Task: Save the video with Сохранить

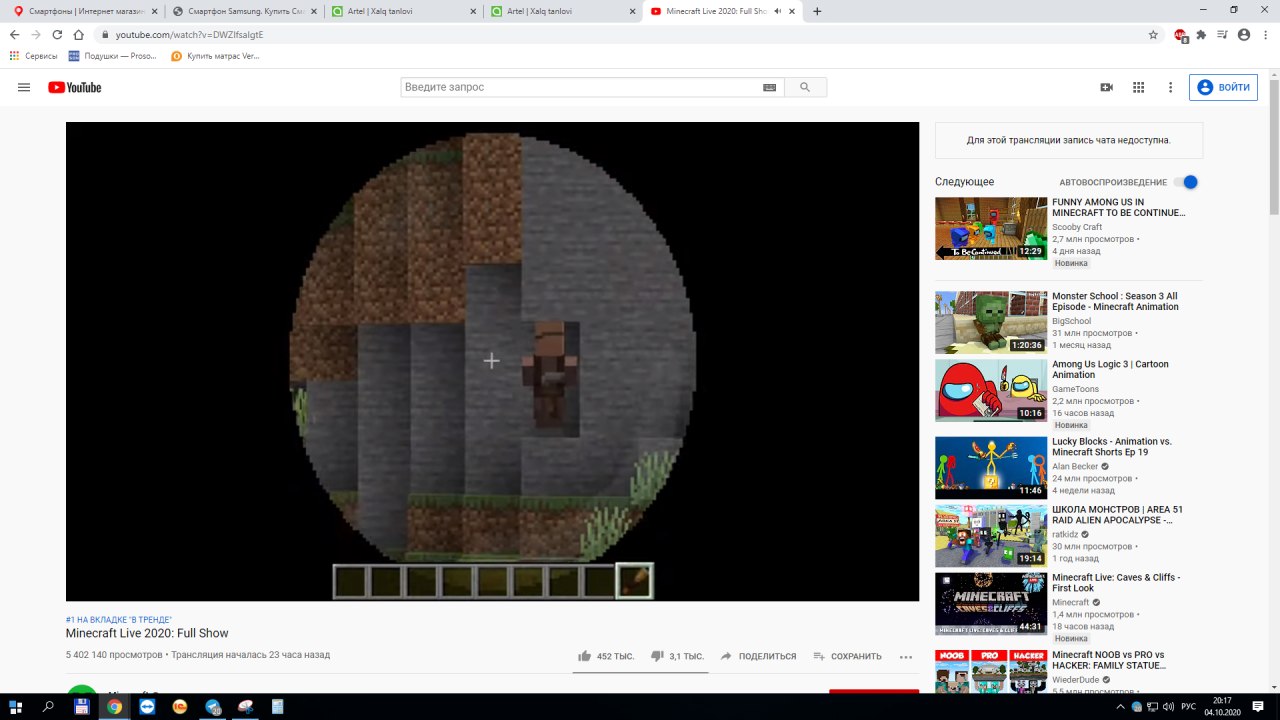Action: 847,656
